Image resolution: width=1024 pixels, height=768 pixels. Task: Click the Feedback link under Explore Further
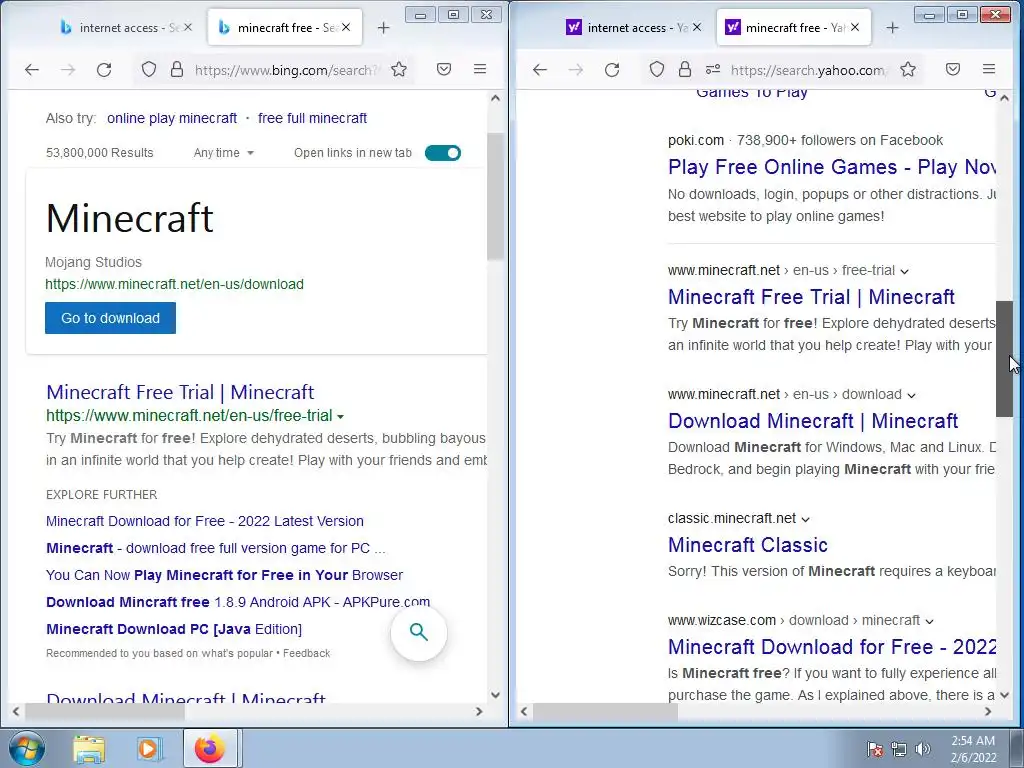[x=306, y=653]
